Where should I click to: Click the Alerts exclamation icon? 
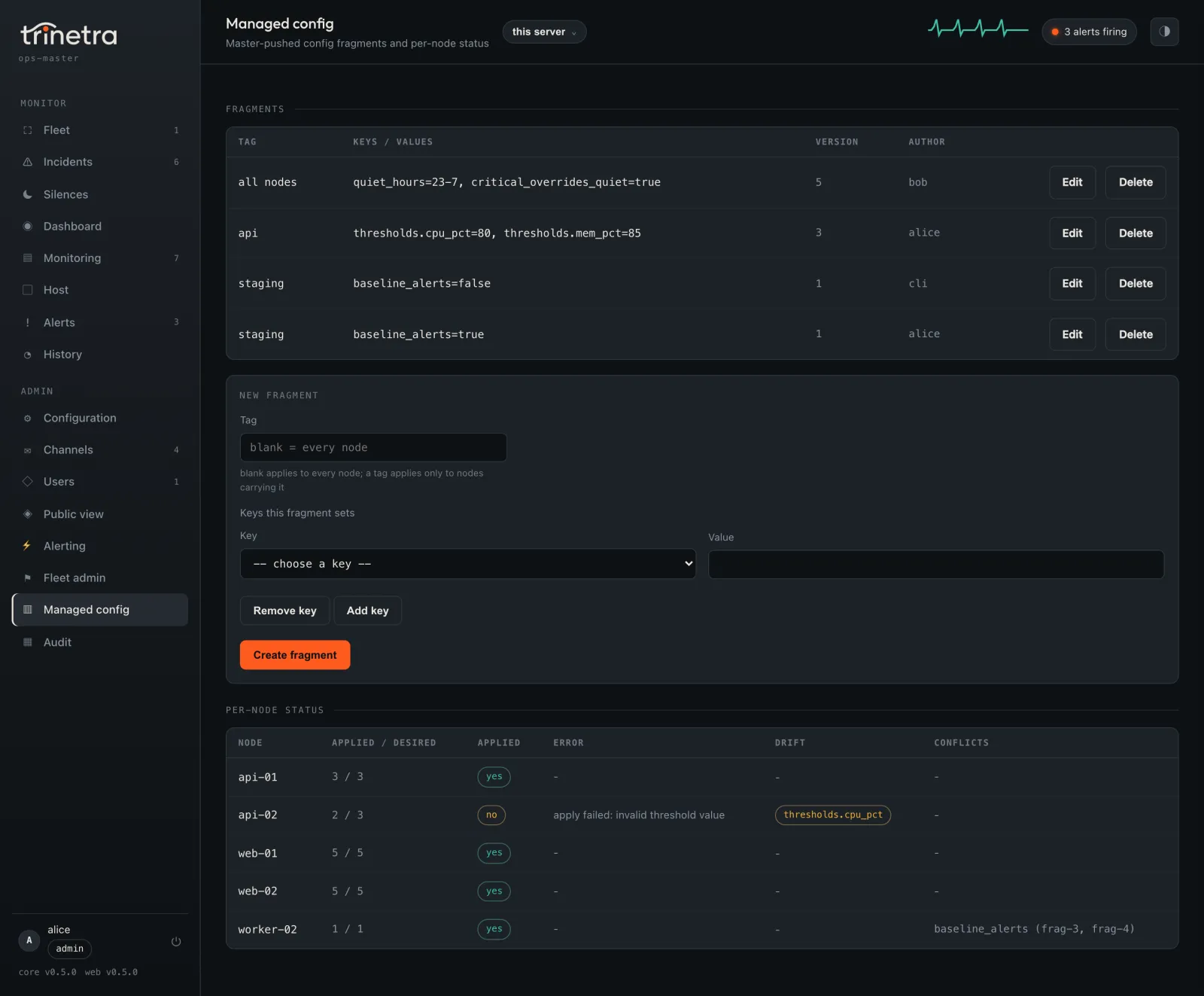28,322
